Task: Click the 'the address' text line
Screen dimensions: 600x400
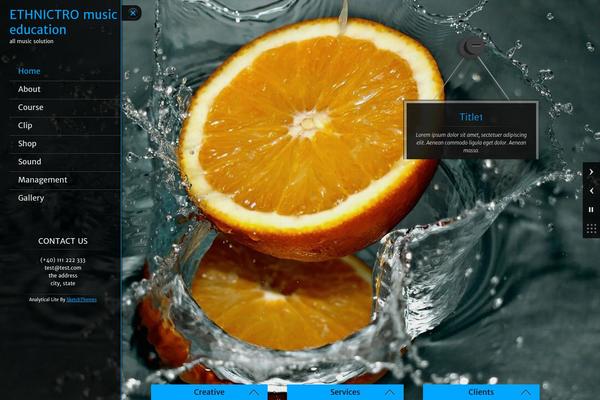Action: tap(63, 276)
